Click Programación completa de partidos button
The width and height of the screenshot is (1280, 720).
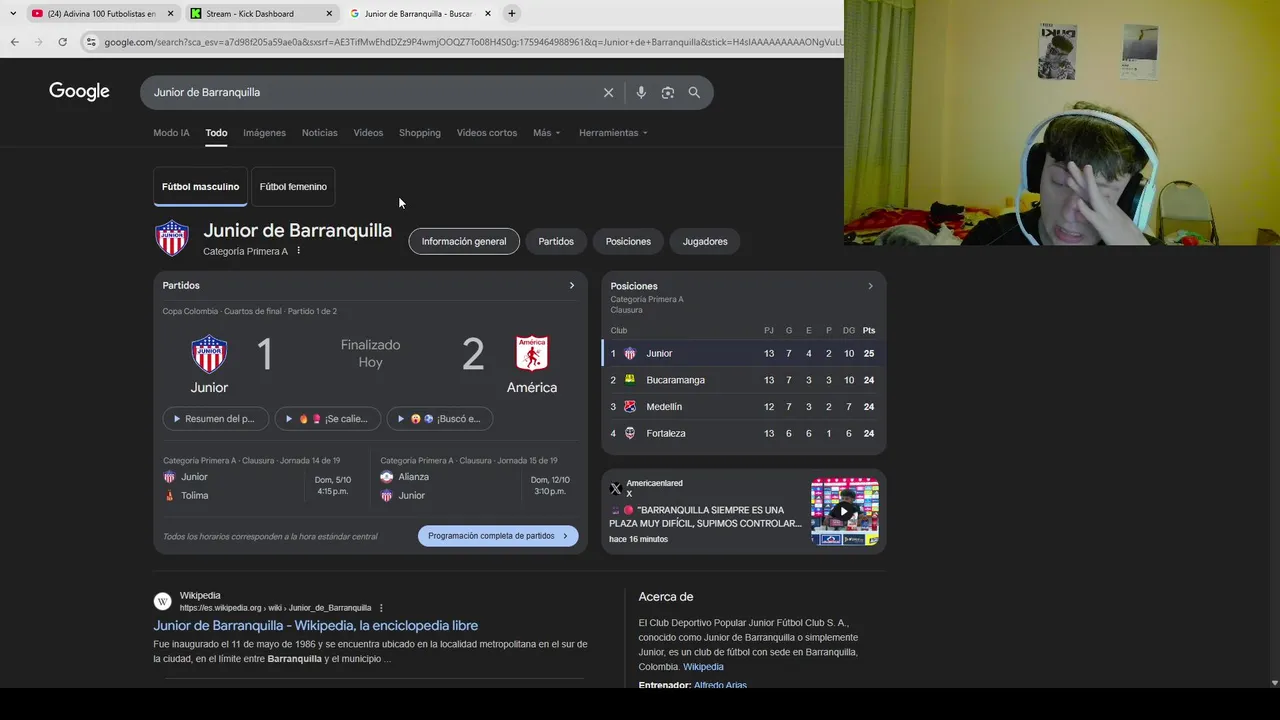[x=498, y=536]
